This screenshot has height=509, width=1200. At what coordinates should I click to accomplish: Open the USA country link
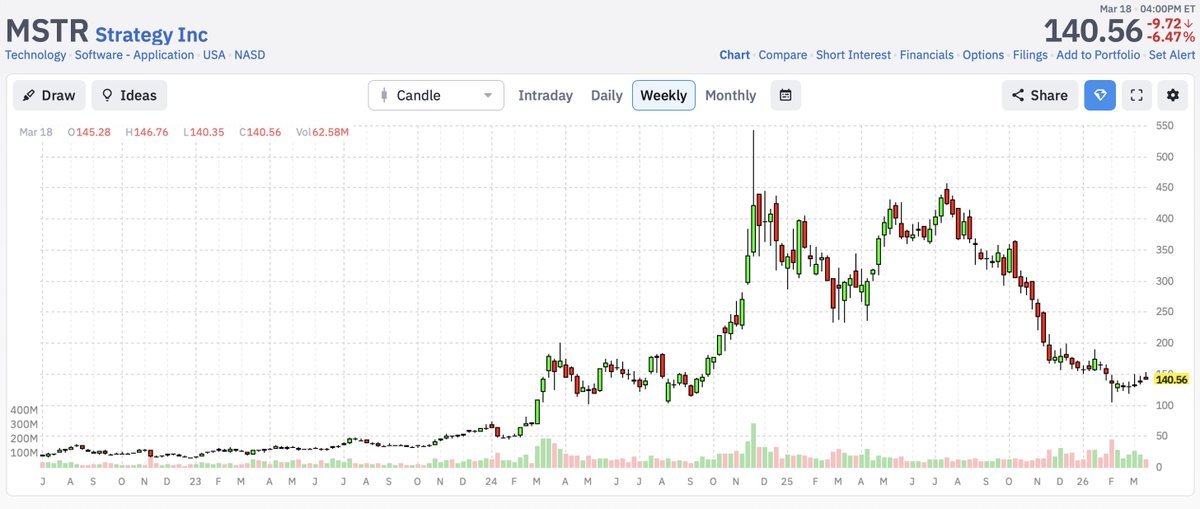[x=214, y=55]
